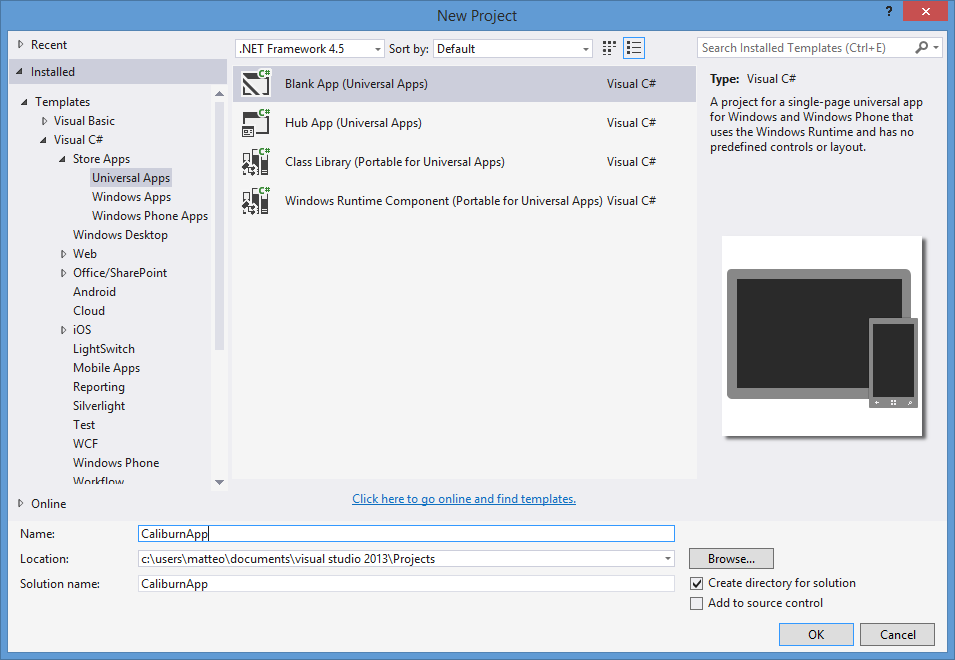Viewport: 955px width, 660px height.
Task: Select the Windows Phone category
Action: pos(116,463)
